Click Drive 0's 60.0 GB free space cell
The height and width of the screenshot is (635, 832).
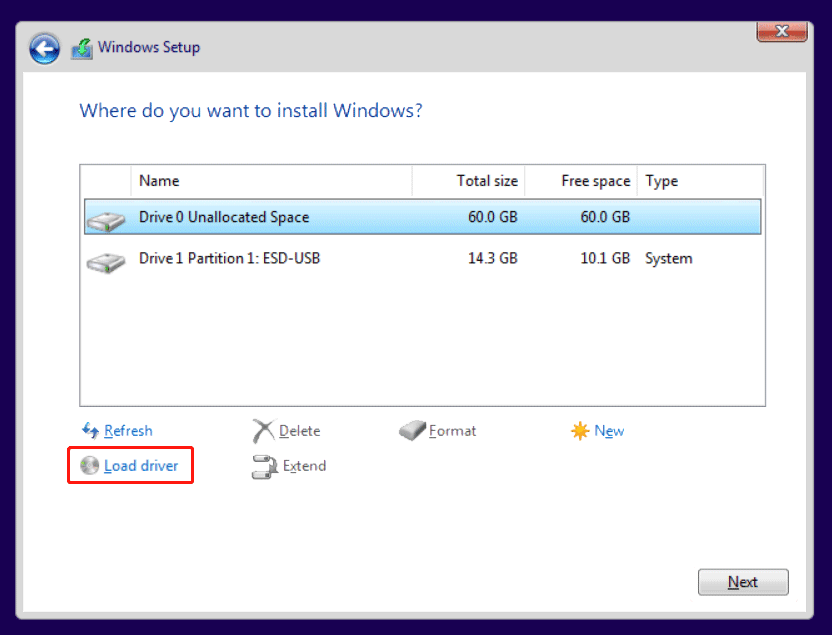pyautogui.click(x=605, y=217)
